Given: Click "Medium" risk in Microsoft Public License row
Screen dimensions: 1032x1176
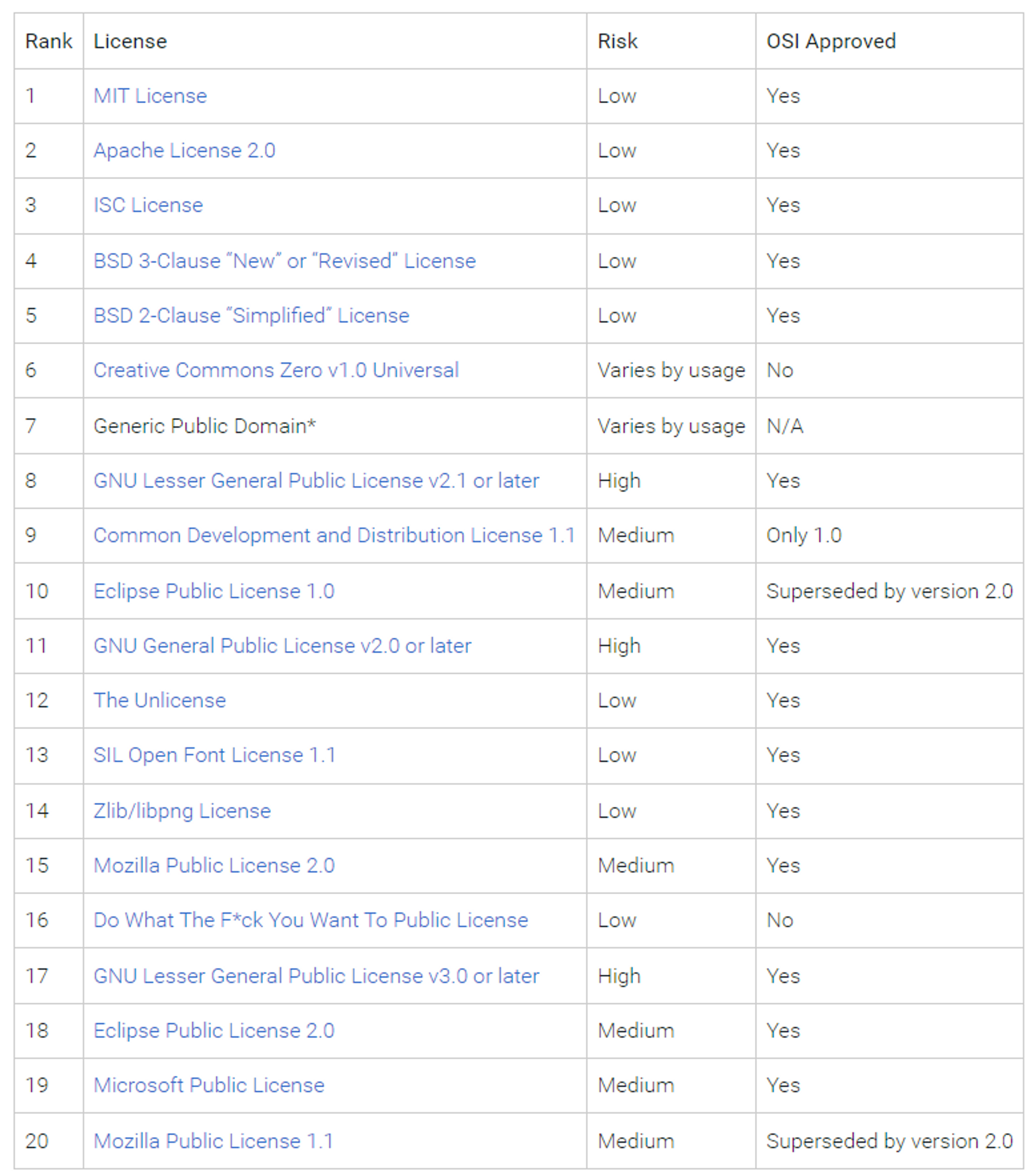Looking at the screenshot, I should point(636,1085).
